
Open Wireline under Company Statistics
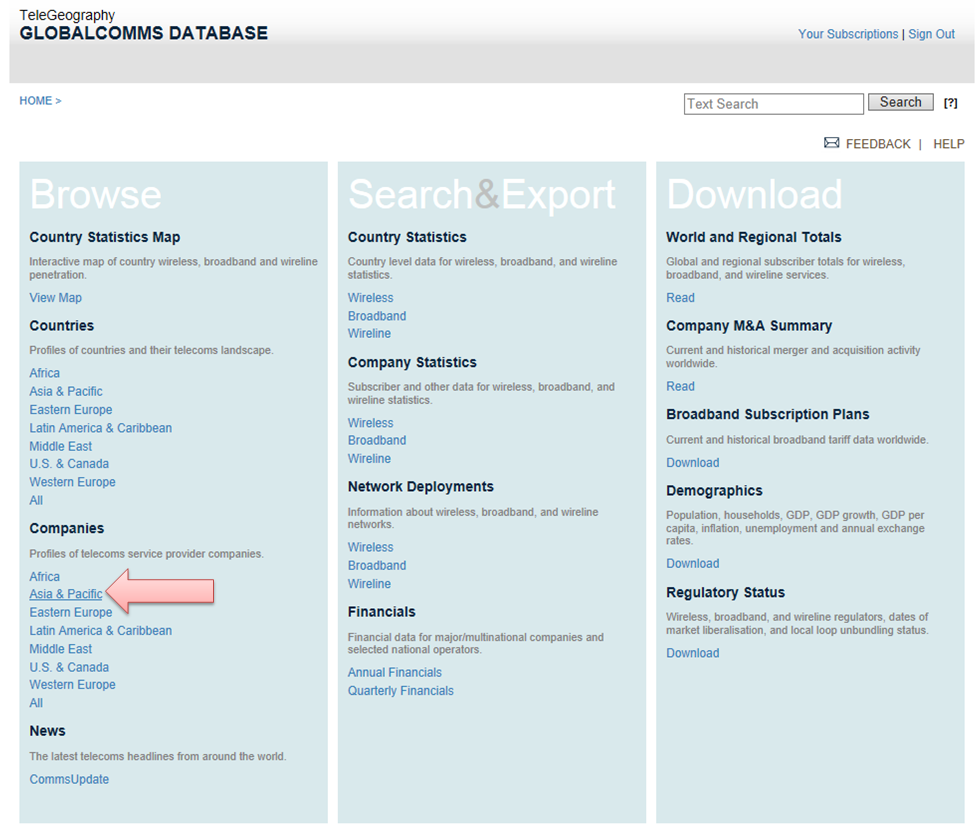tap(369, 458)
